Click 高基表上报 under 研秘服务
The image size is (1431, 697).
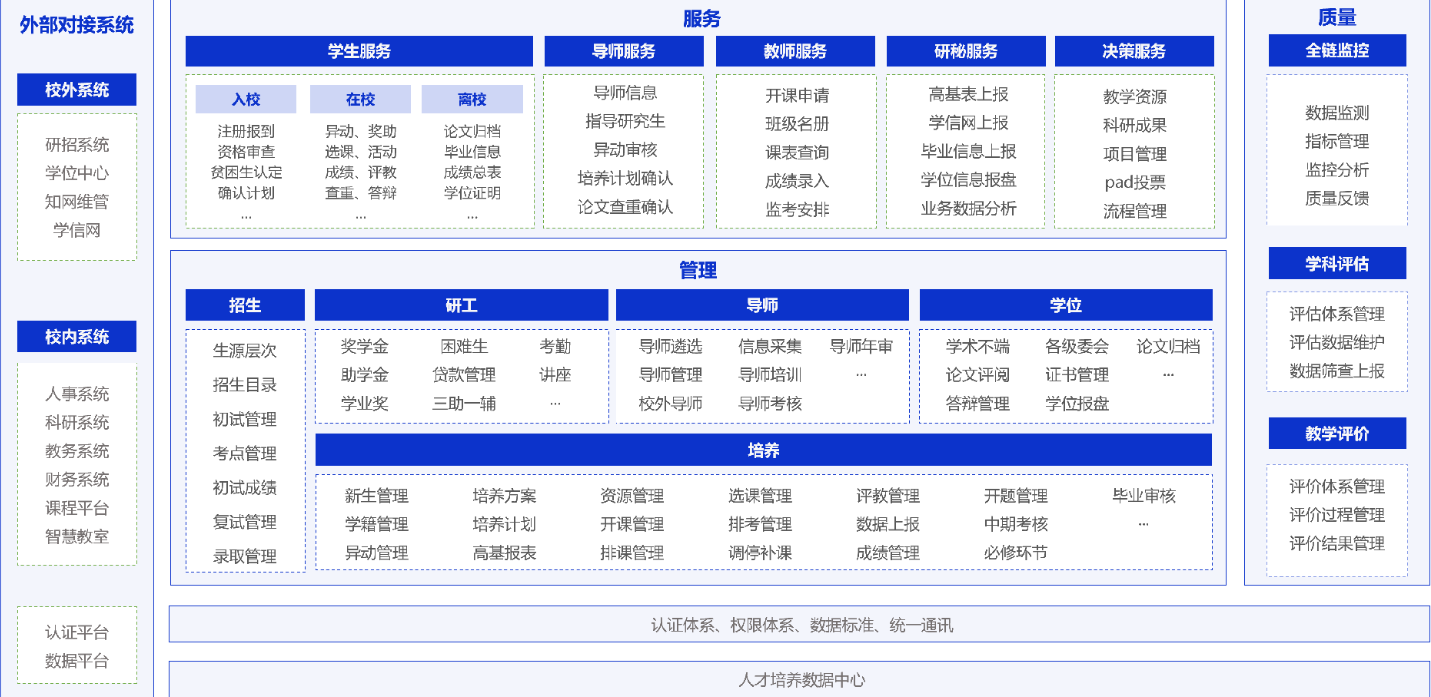(967, 94)
